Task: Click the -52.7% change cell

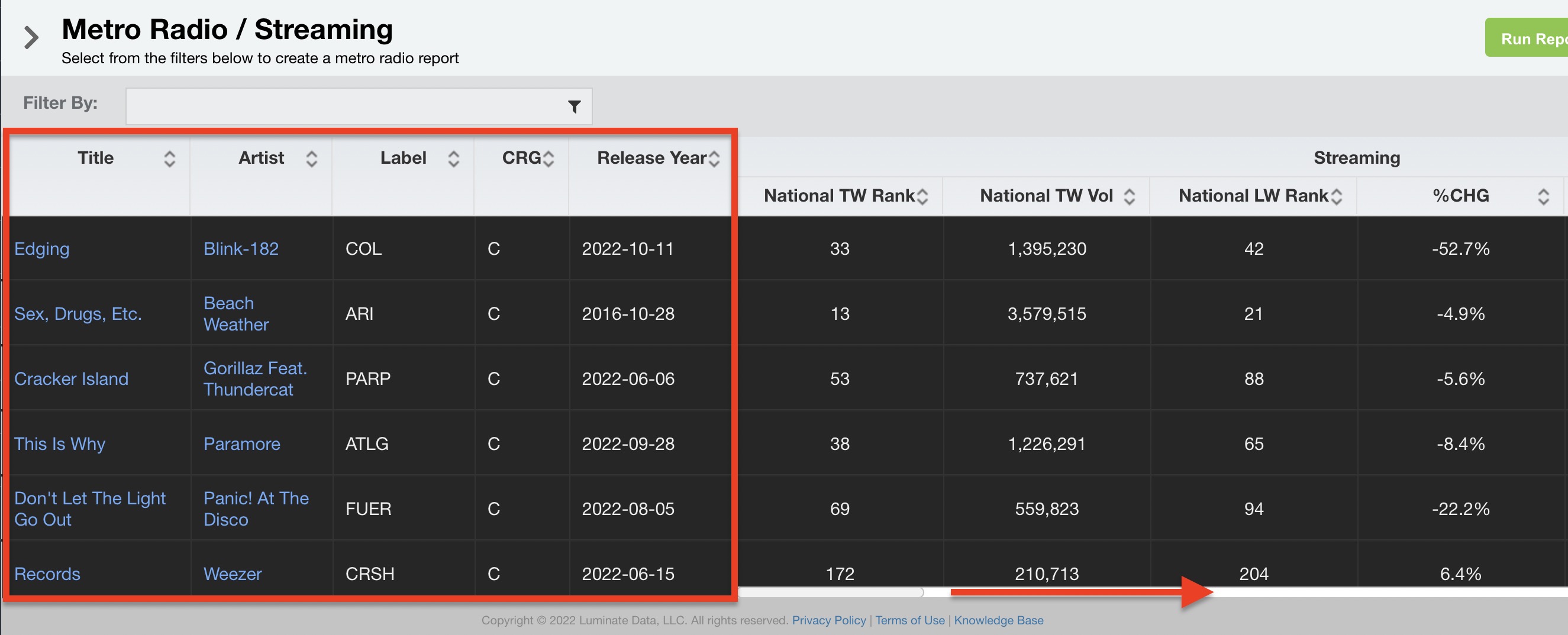Action: [1460, 249]
